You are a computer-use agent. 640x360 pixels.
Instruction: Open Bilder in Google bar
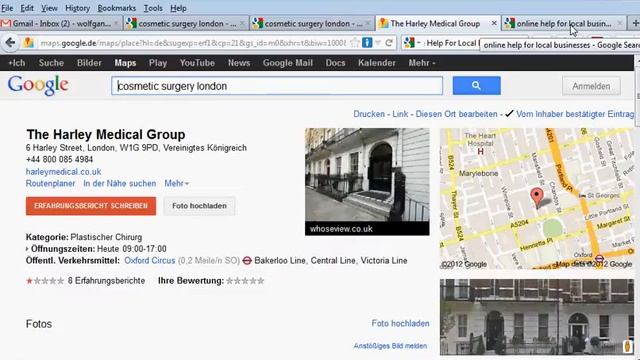[89, 63]
